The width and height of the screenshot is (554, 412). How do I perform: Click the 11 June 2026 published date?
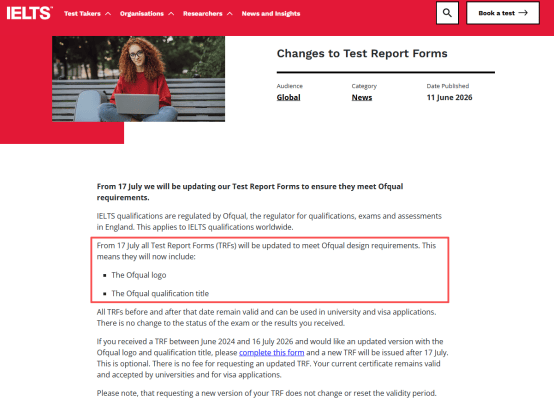click(449, 98)
